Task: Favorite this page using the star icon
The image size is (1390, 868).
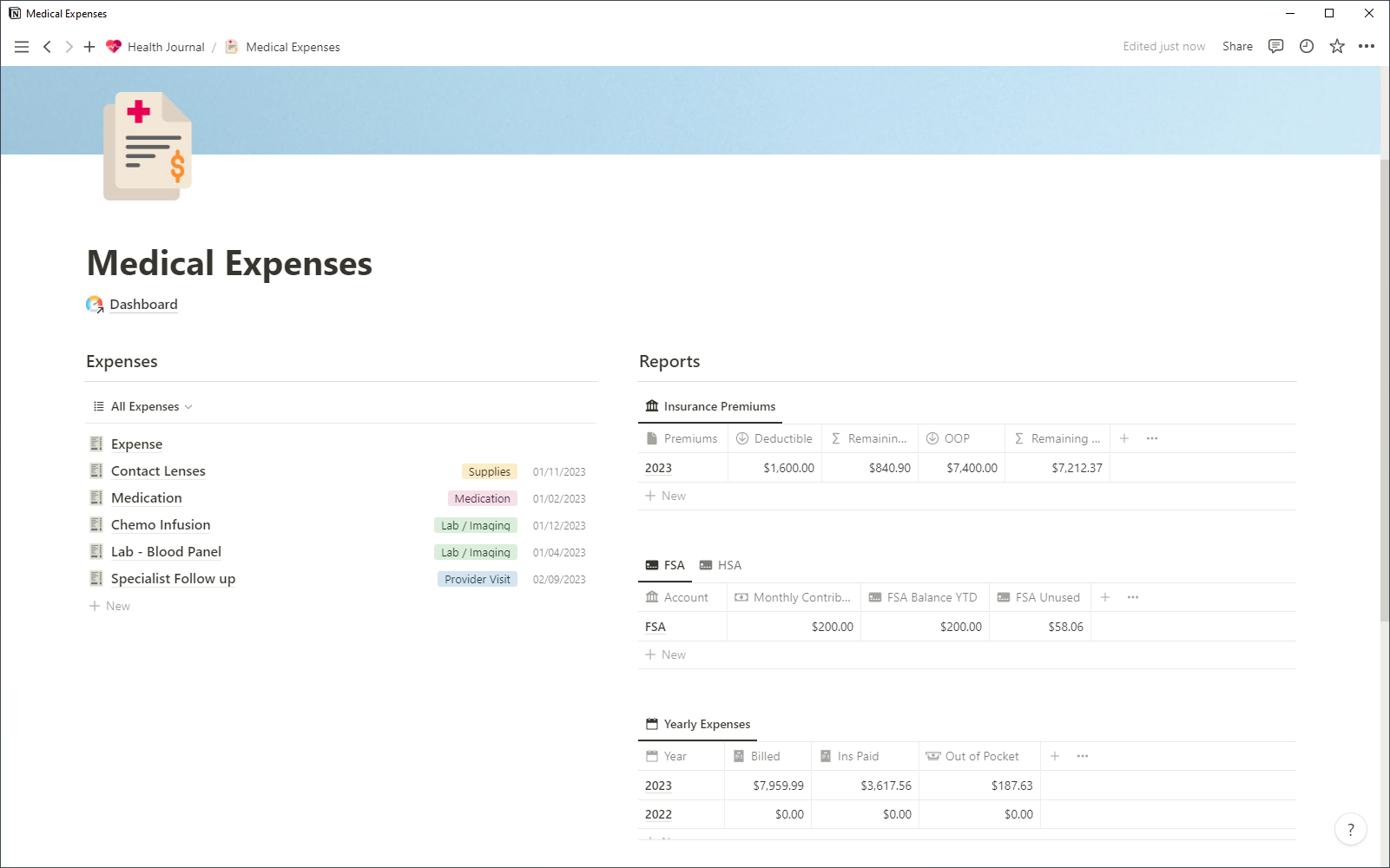Action: [x=1336, y=46]
